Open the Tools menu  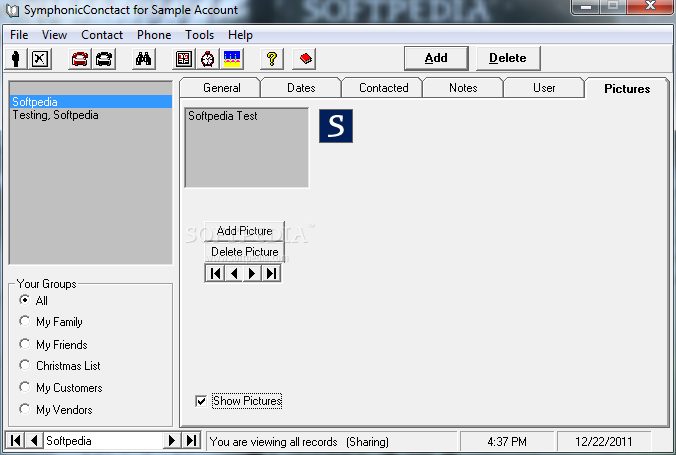point(200,35)
